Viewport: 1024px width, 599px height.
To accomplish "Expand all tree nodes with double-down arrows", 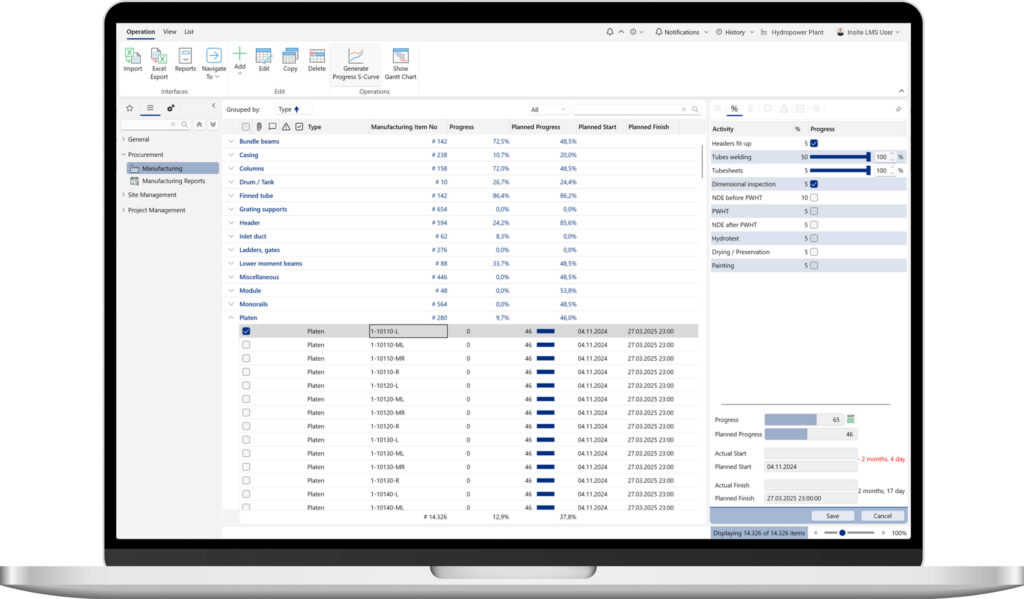I will pyautogui.click(x=212, y=124).
